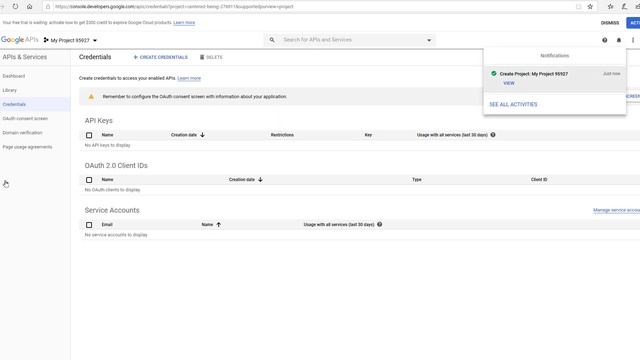Select all API Keys checkbox

89,135
